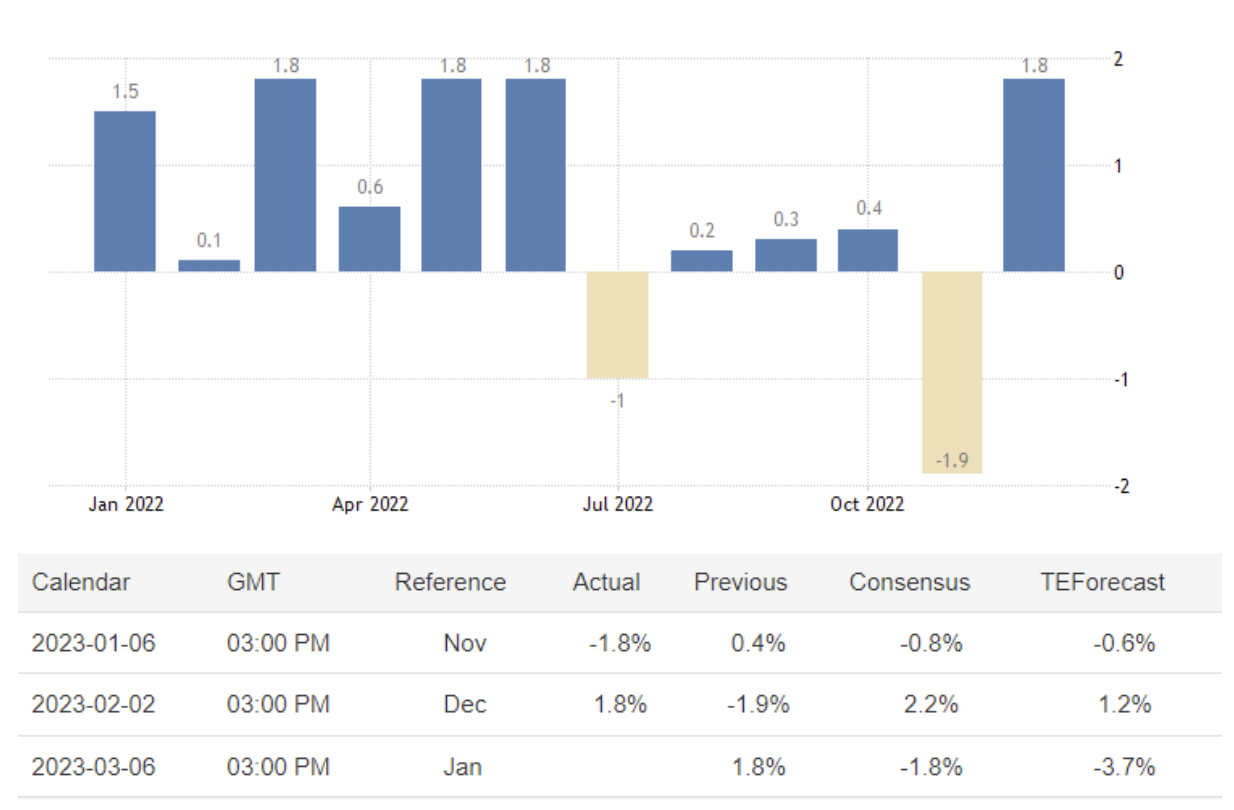This screenshot has height=810, width=1234.
Task: Click the 1.5 bar above Jan 2022
Action: tap(125, 191)
